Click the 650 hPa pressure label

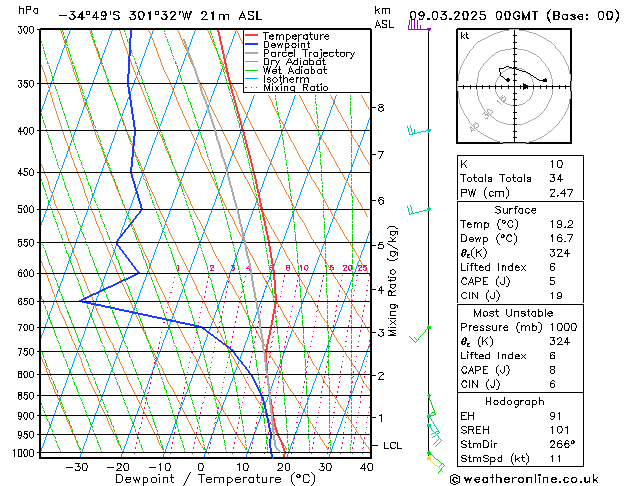[28, 302]
